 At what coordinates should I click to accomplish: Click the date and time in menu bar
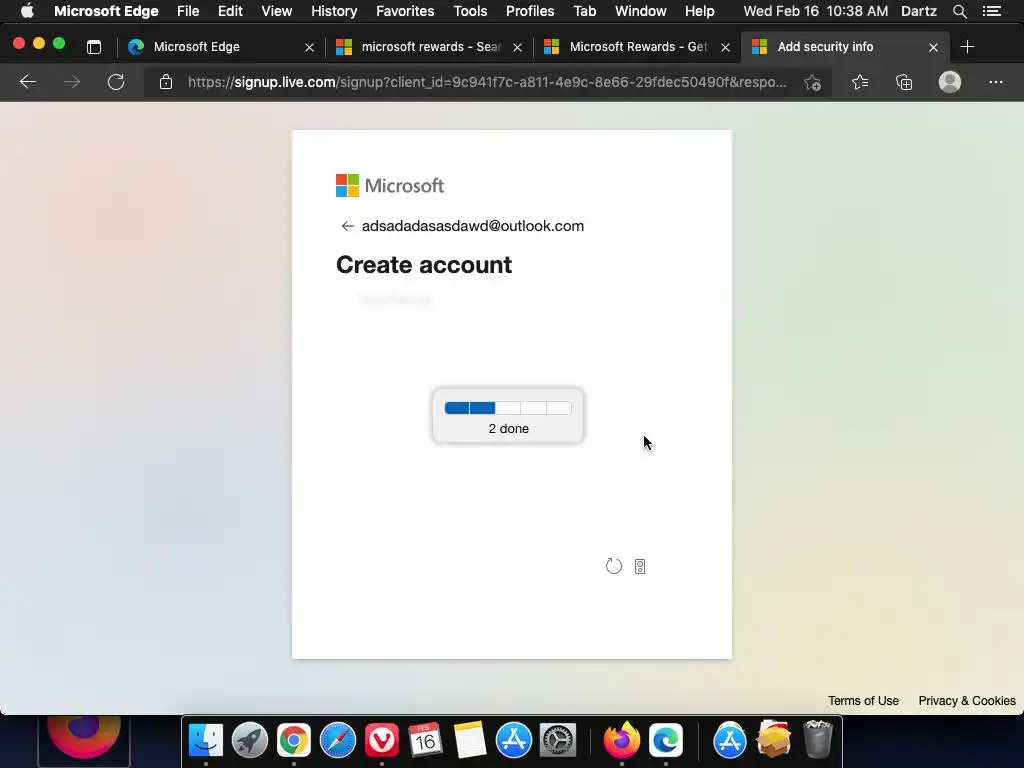coord(816,11)
